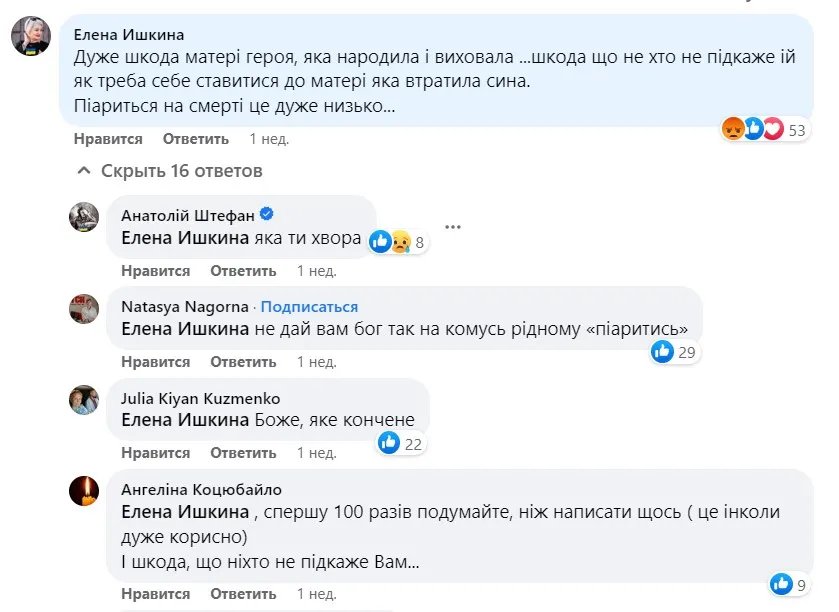Click Анатолій Штефан's avatar
The image size is (839, 612).
coord(84,217)
